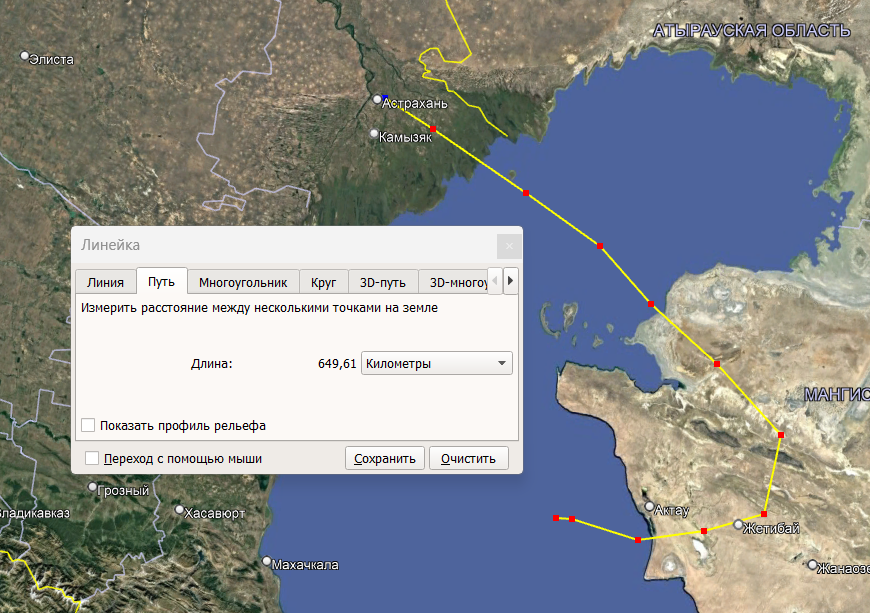This screenshot has width=870, height=613.
Task: Click the Линейка dialog title
Action: [x=110, y=245]
